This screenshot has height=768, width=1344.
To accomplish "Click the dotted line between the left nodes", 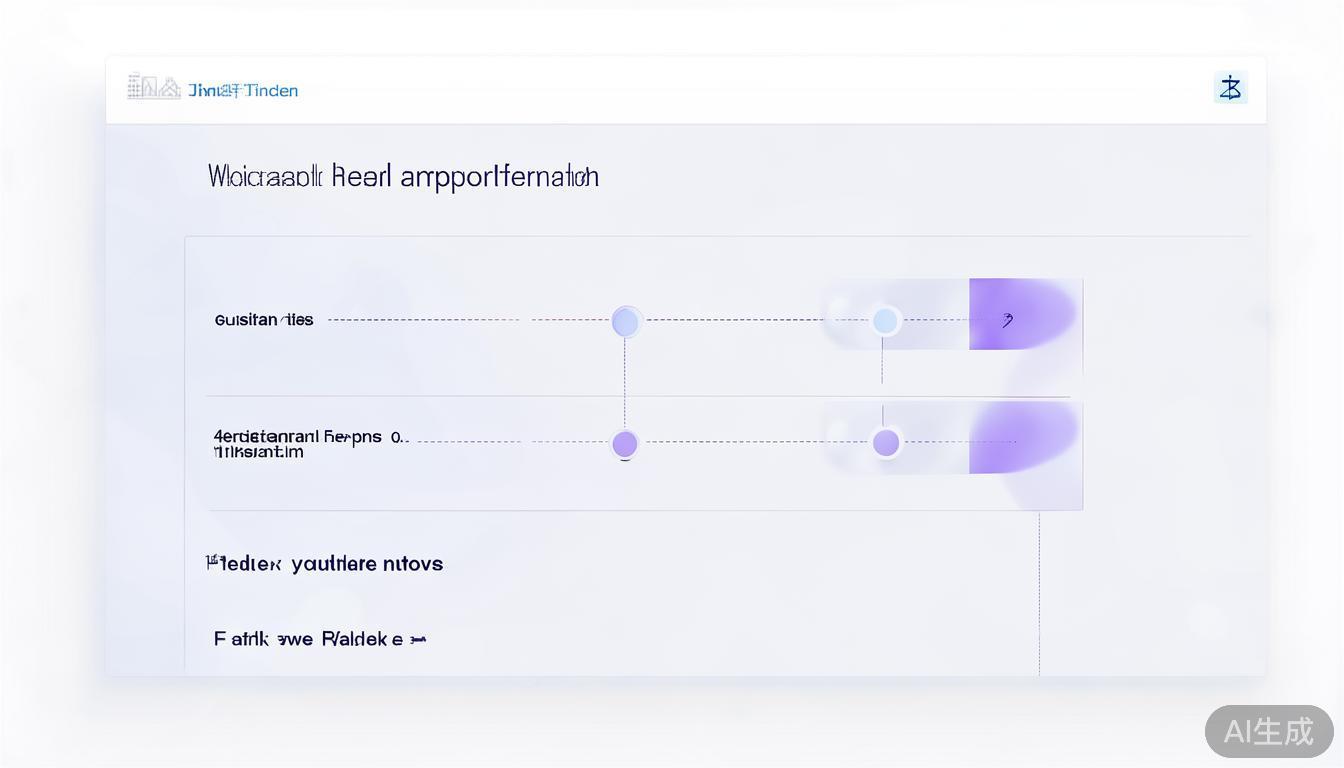I will [625, 383].
